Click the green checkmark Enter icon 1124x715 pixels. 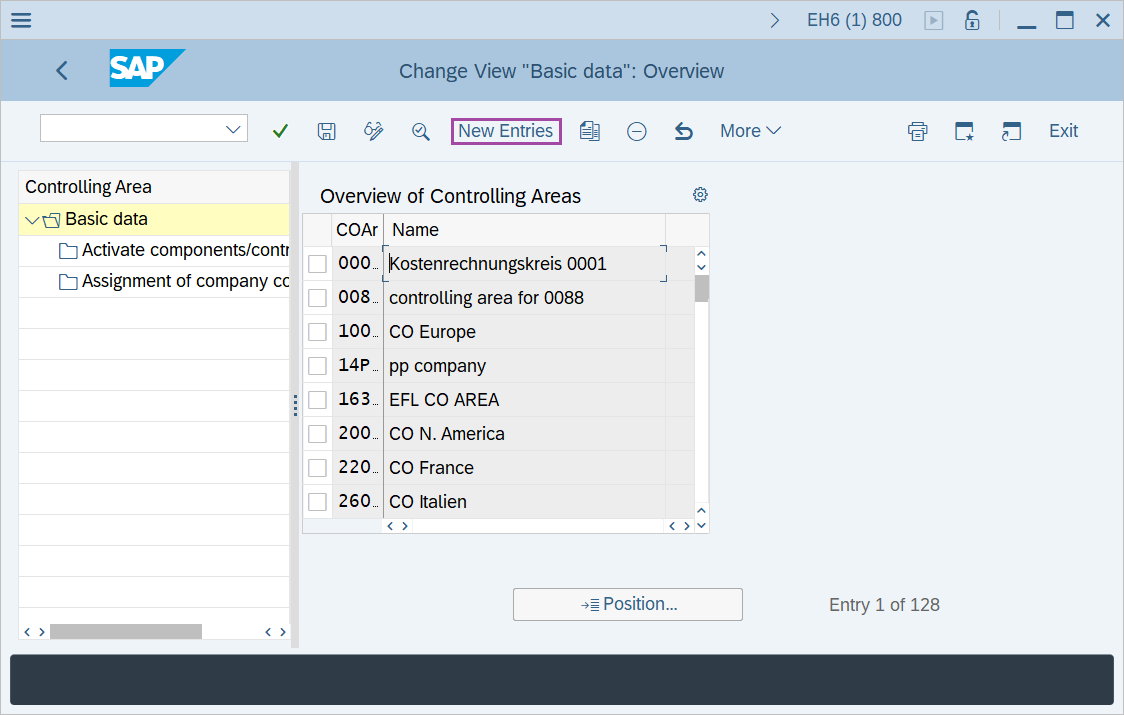[280, 131]
